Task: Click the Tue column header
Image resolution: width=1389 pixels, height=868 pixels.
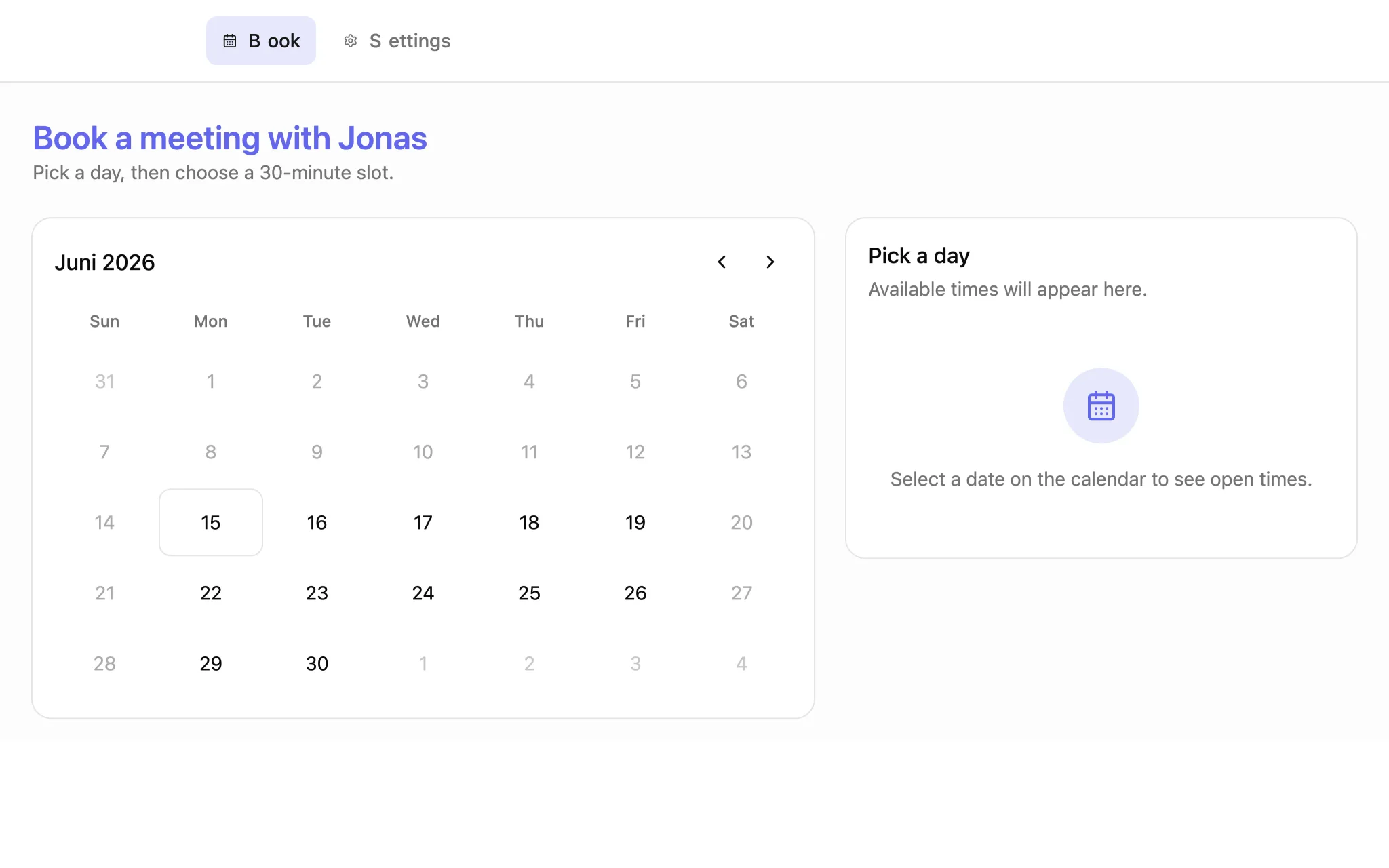Action: pyautogui.click(x=317, y=321)
